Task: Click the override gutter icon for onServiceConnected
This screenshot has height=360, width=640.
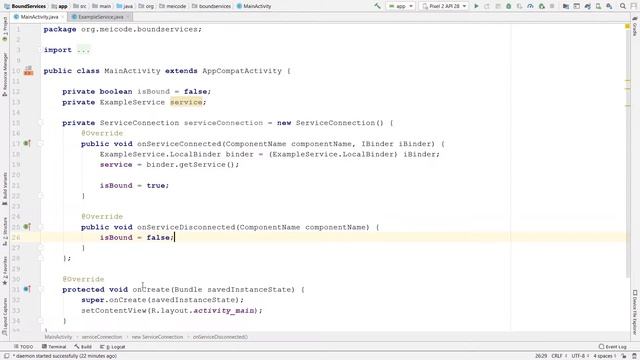Action: pos(27,144)
